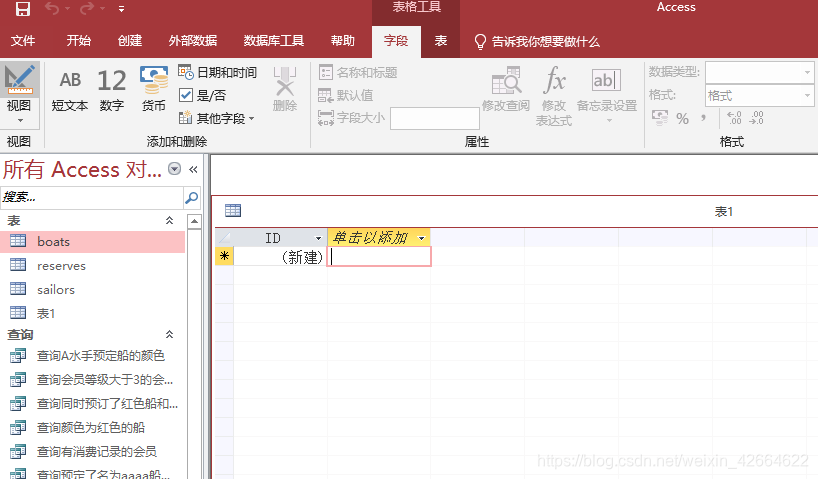This screenshot has height=479, width=818.
Task: Click the (新建) ID cell
Action: 280,256
